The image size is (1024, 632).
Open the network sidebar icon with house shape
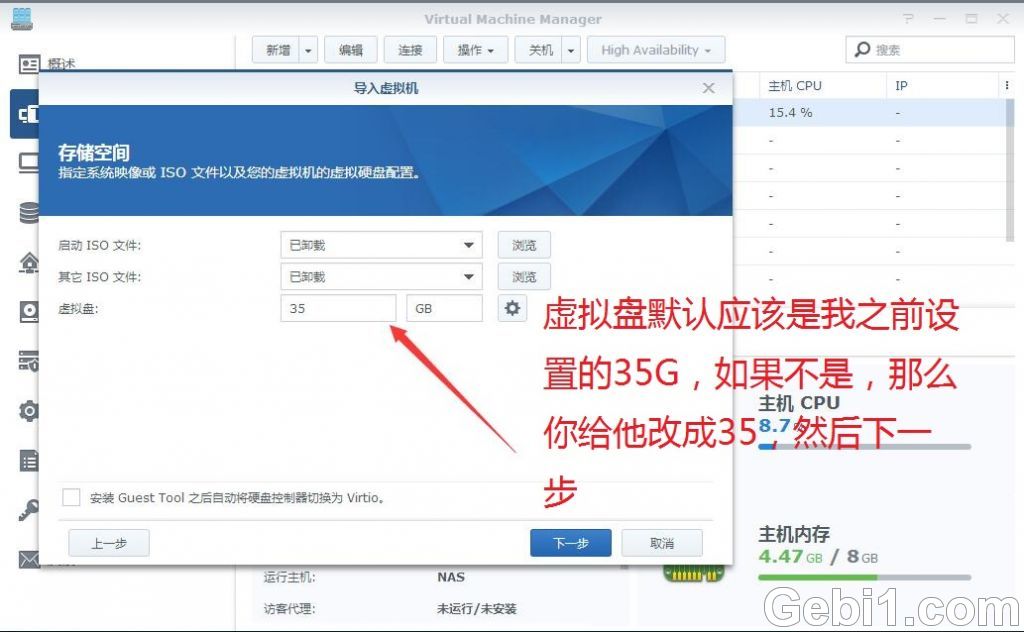pyautogui.click(x=28, y=262)
